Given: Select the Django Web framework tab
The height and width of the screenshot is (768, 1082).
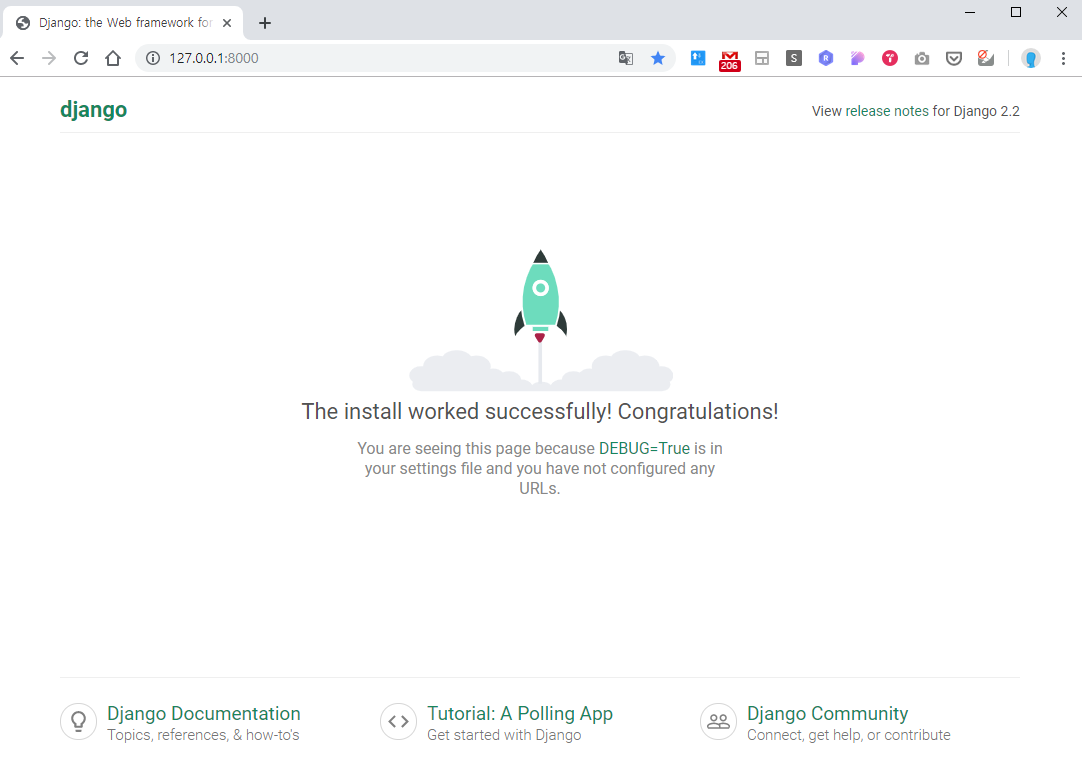Looking at the screenshot, I should (x=124, y=23).
